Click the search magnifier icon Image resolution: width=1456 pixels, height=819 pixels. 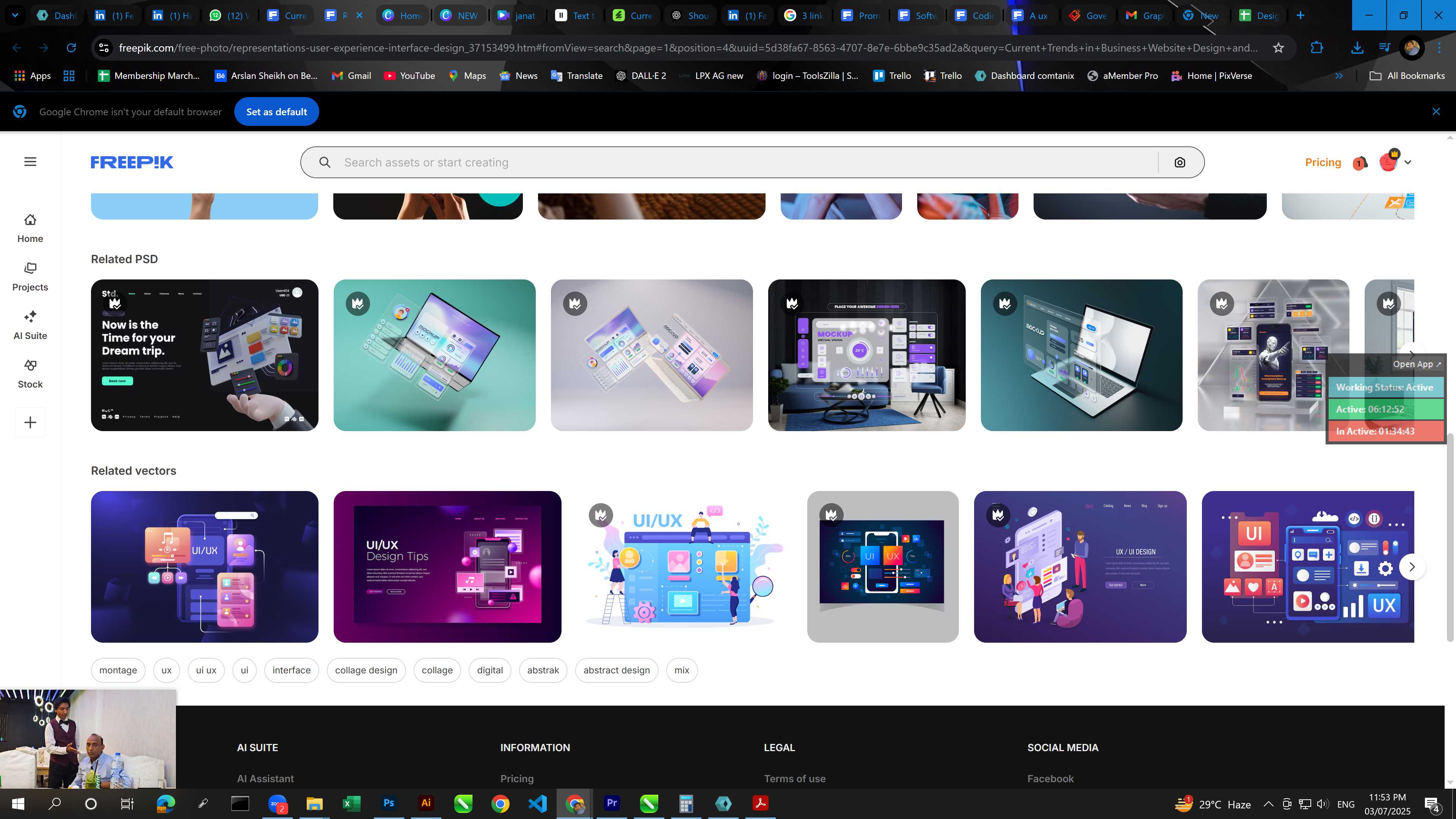click(325, 162)
